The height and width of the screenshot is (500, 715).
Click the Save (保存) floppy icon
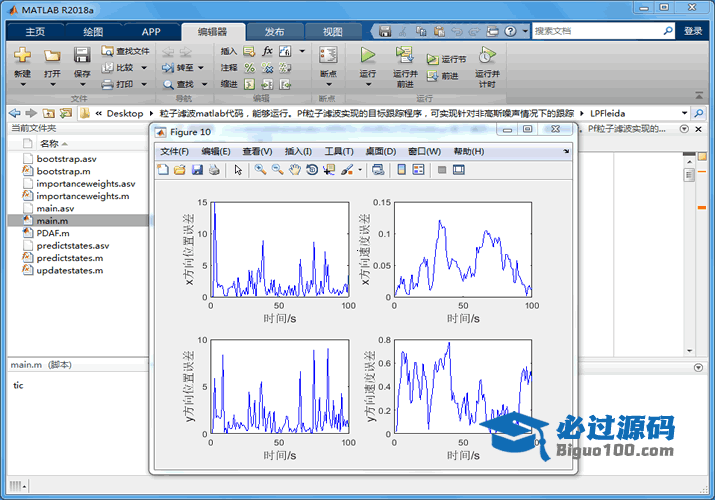pos(82,55)
